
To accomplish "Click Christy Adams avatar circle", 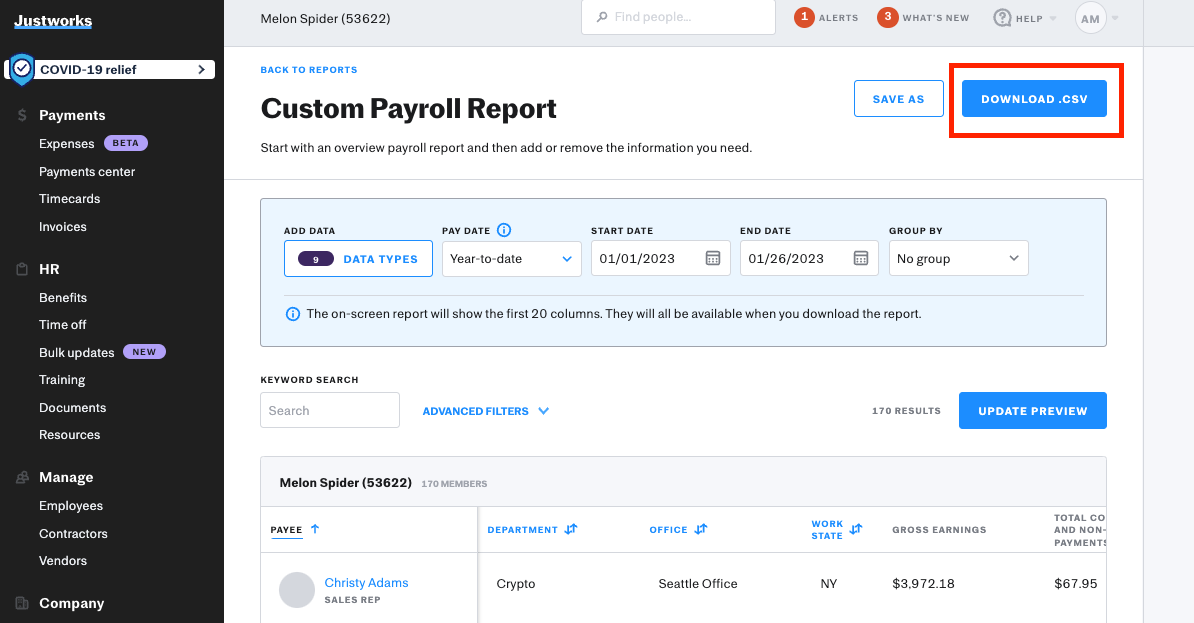I will [x=297, y=590].
